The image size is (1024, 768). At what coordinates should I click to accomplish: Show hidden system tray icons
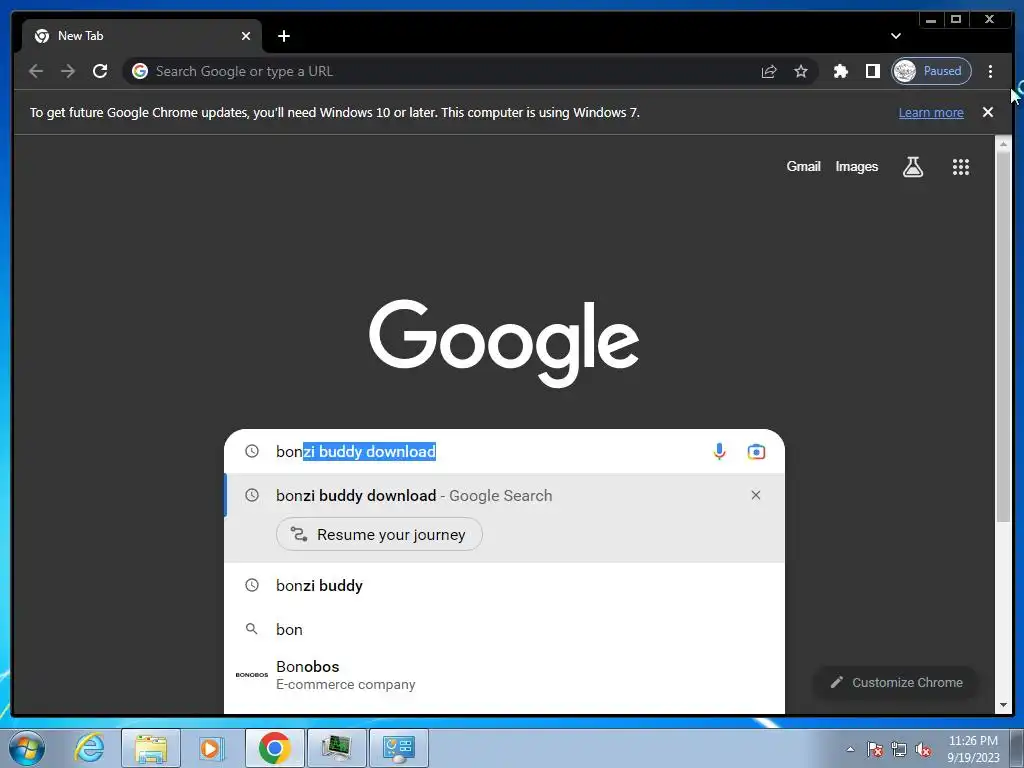pyautogui.click(x=850, y=750)
